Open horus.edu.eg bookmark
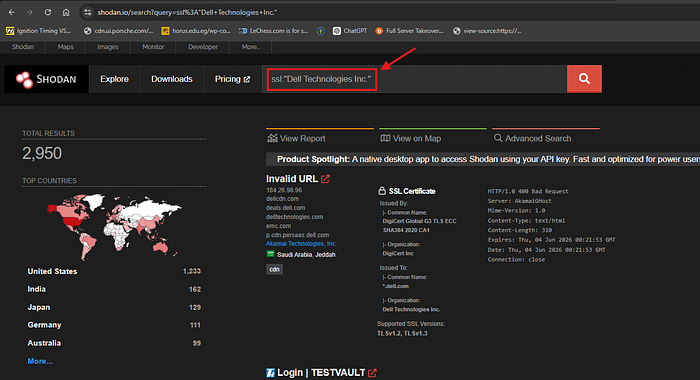The image size is (700, 380). pos(196,31)
